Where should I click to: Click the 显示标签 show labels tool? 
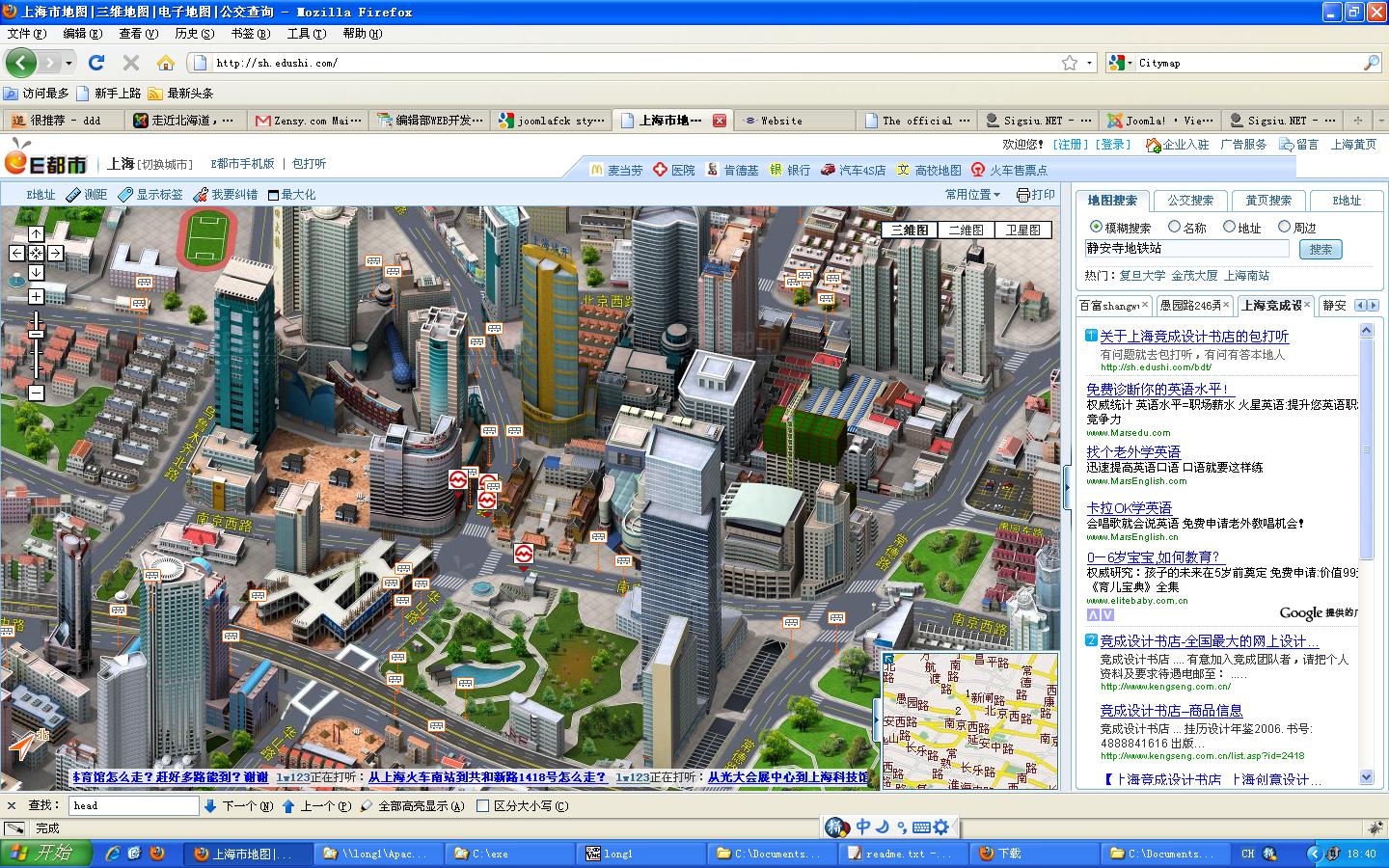click(x=150, y=195)
